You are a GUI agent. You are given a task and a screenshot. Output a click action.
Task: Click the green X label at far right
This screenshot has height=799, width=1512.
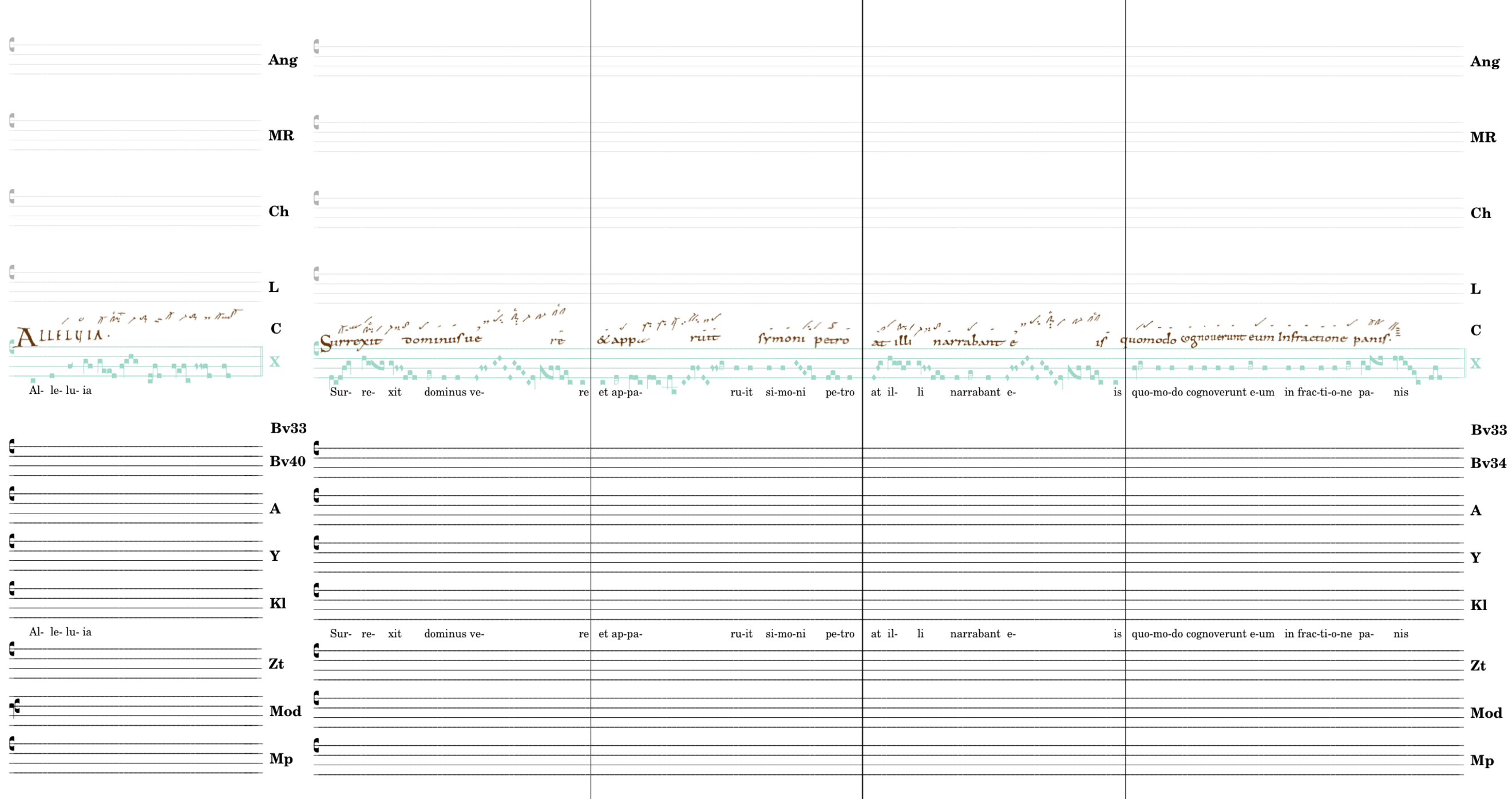[1475, 363]
